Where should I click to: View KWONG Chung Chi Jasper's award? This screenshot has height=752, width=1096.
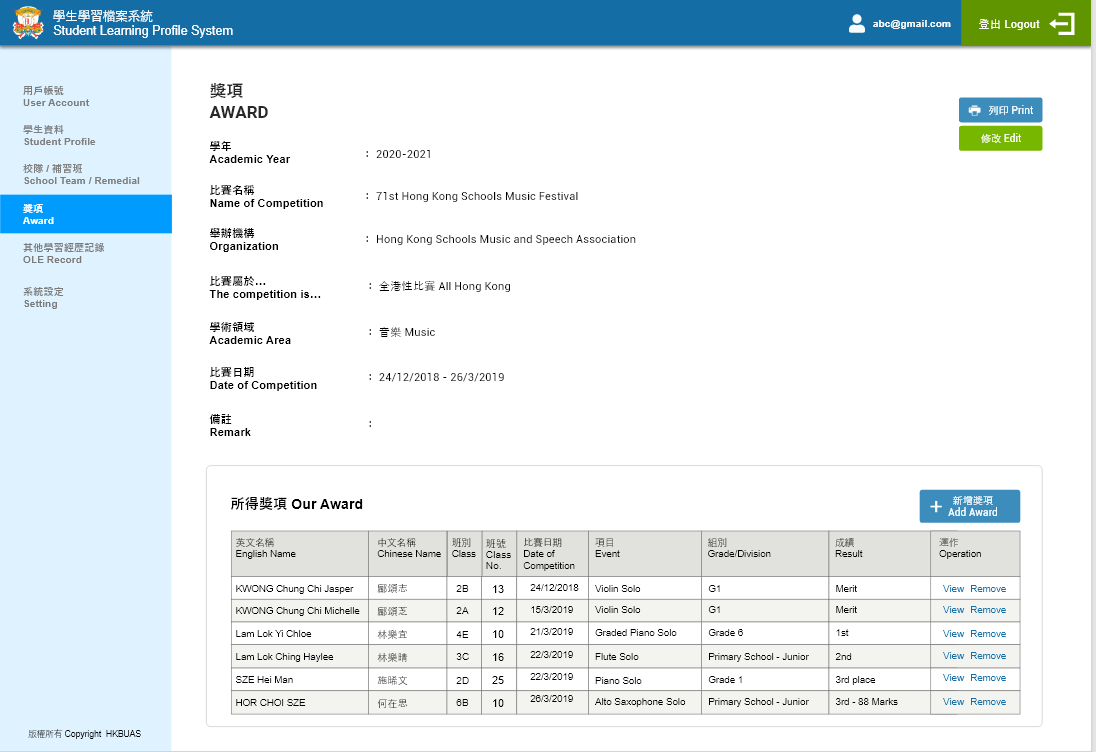(953, 589)
